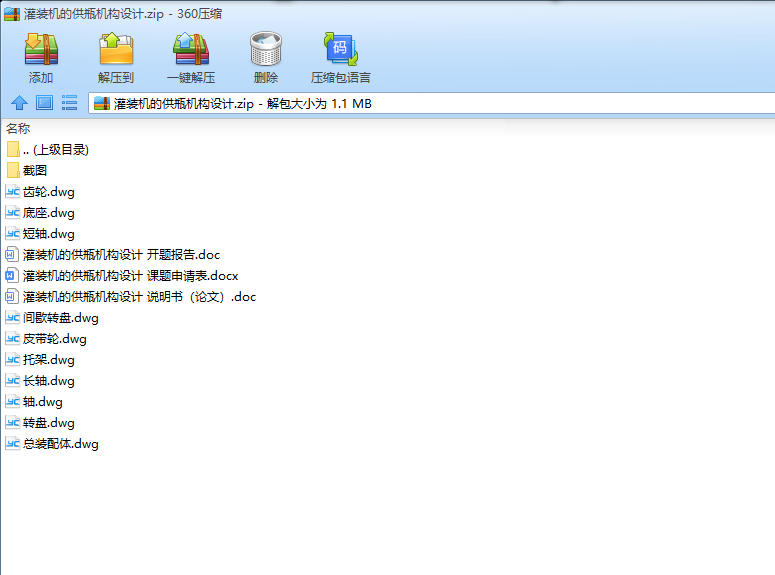The width and height of the screenshot is (775, 575).
Task: Click the address path field
Action: (x=431, y=103)
